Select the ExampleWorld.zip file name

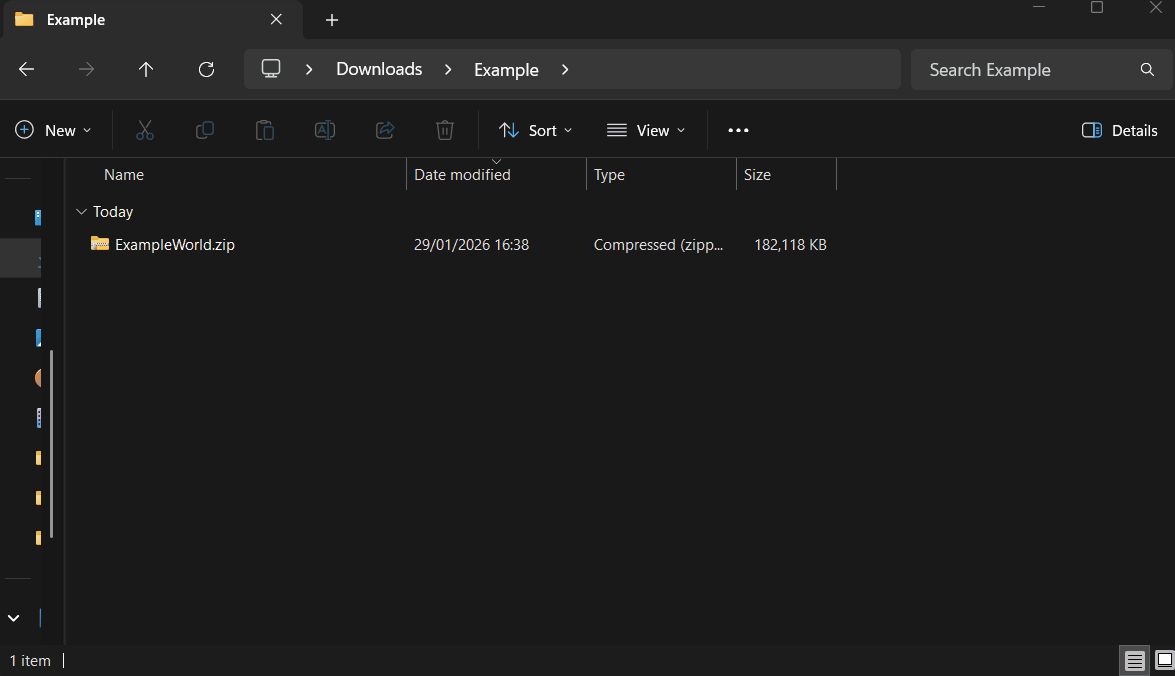[x=175, y=244]
